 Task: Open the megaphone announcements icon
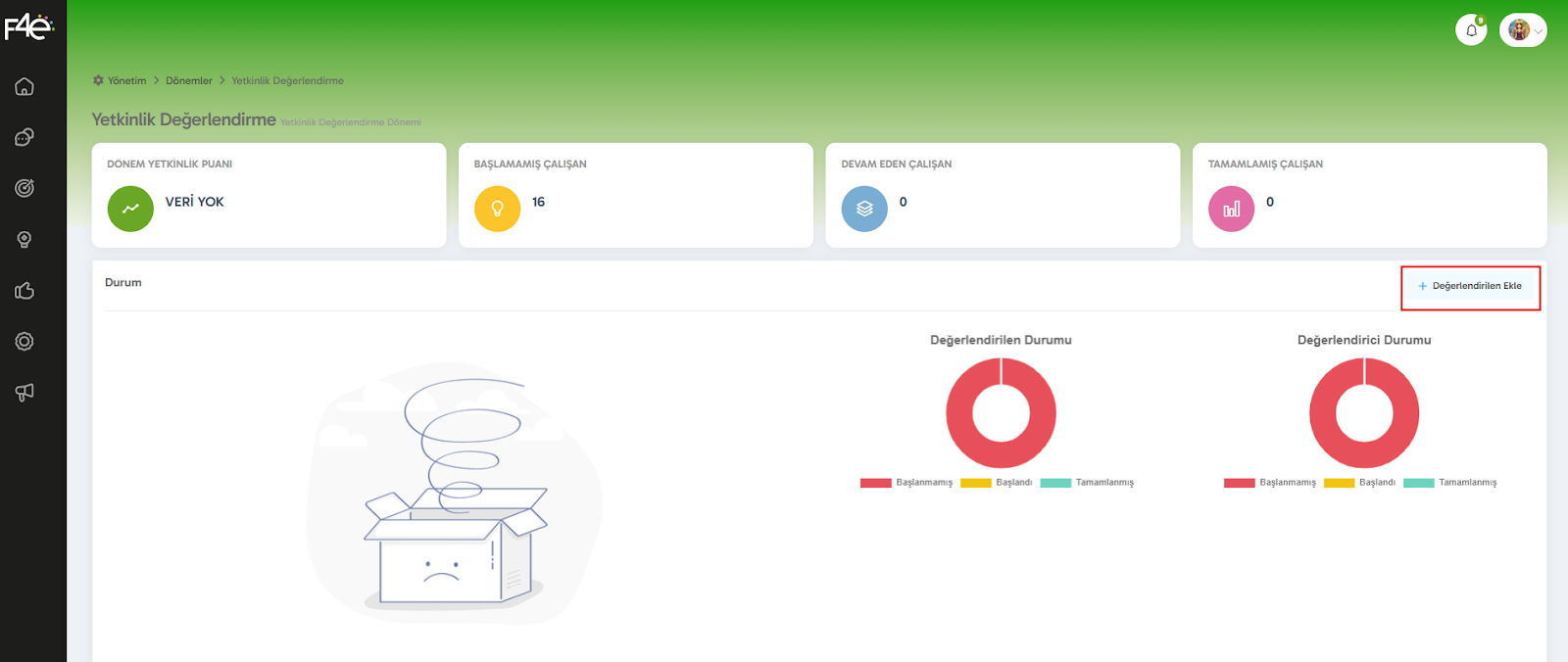point(24,393)
